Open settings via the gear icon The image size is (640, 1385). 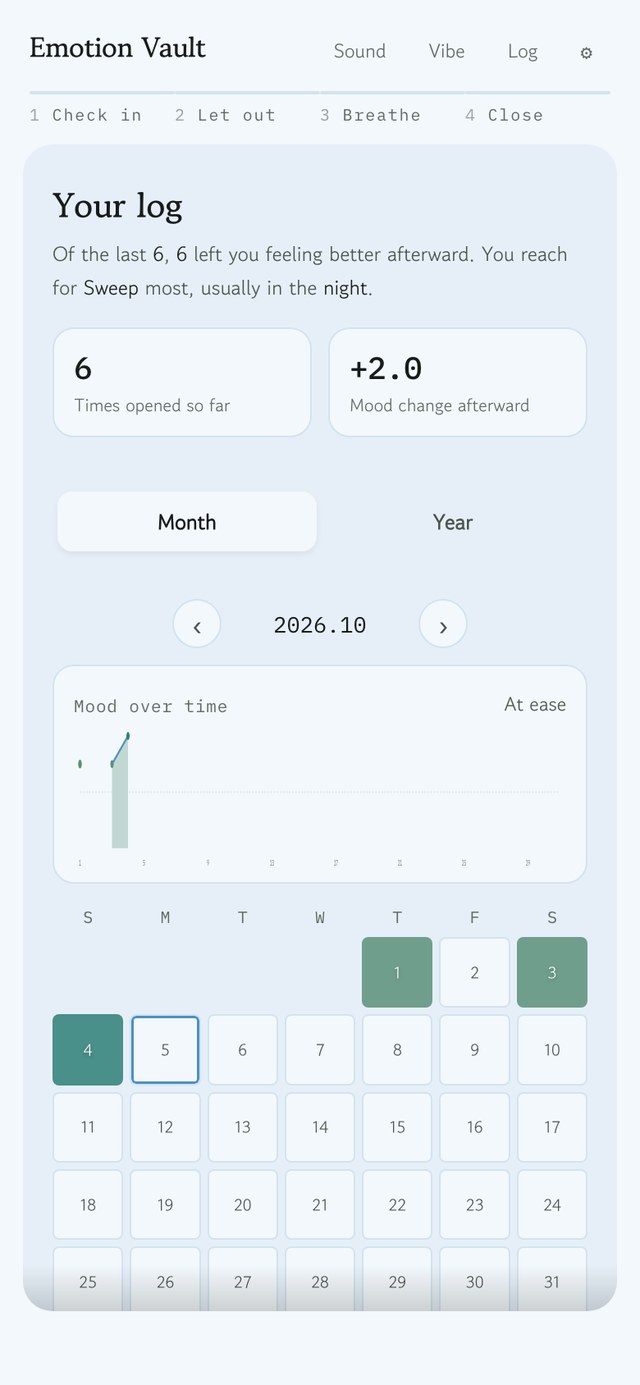point(586,53)
